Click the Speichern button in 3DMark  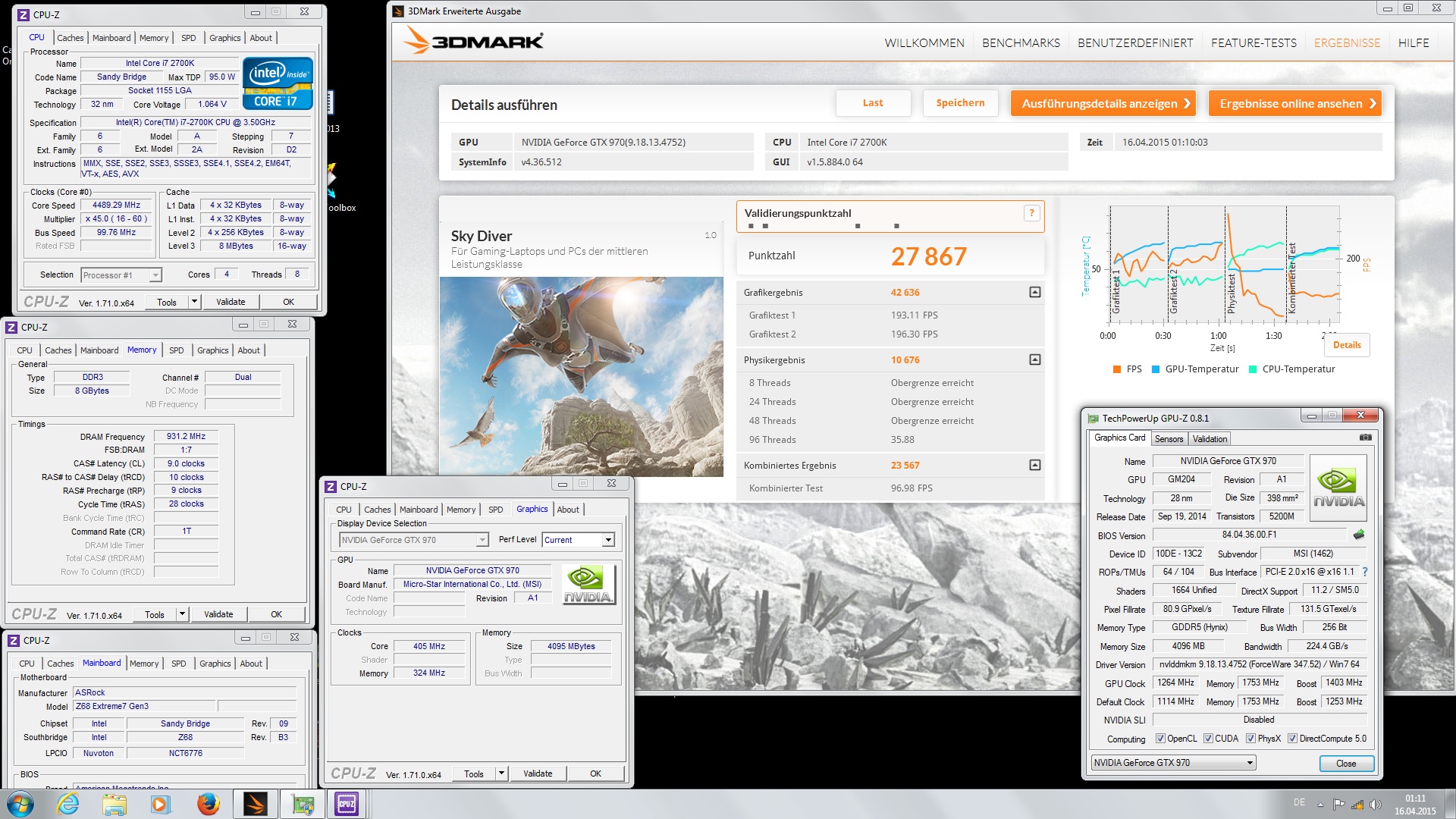click(960, 103)
